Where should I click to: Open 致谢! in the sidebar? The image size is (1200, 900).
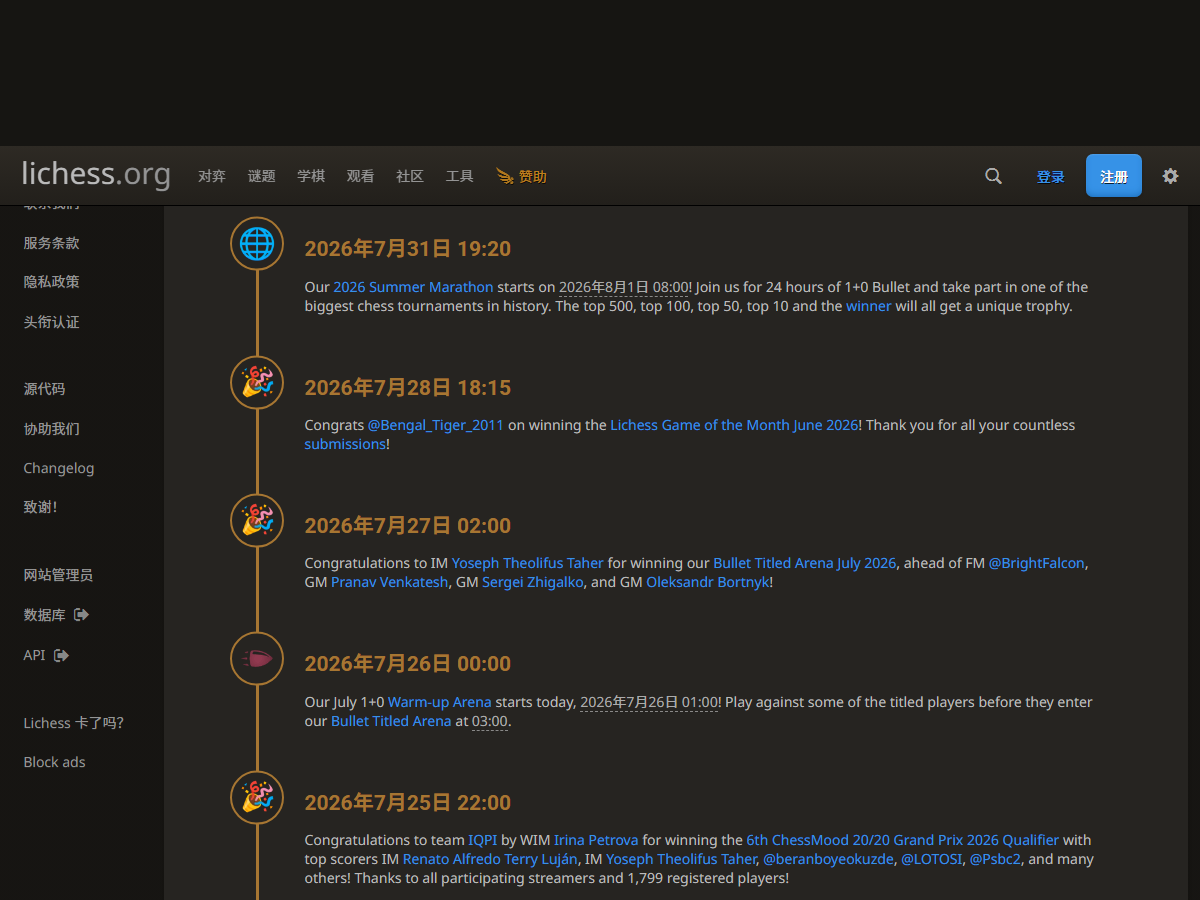(x=41, y=507)
